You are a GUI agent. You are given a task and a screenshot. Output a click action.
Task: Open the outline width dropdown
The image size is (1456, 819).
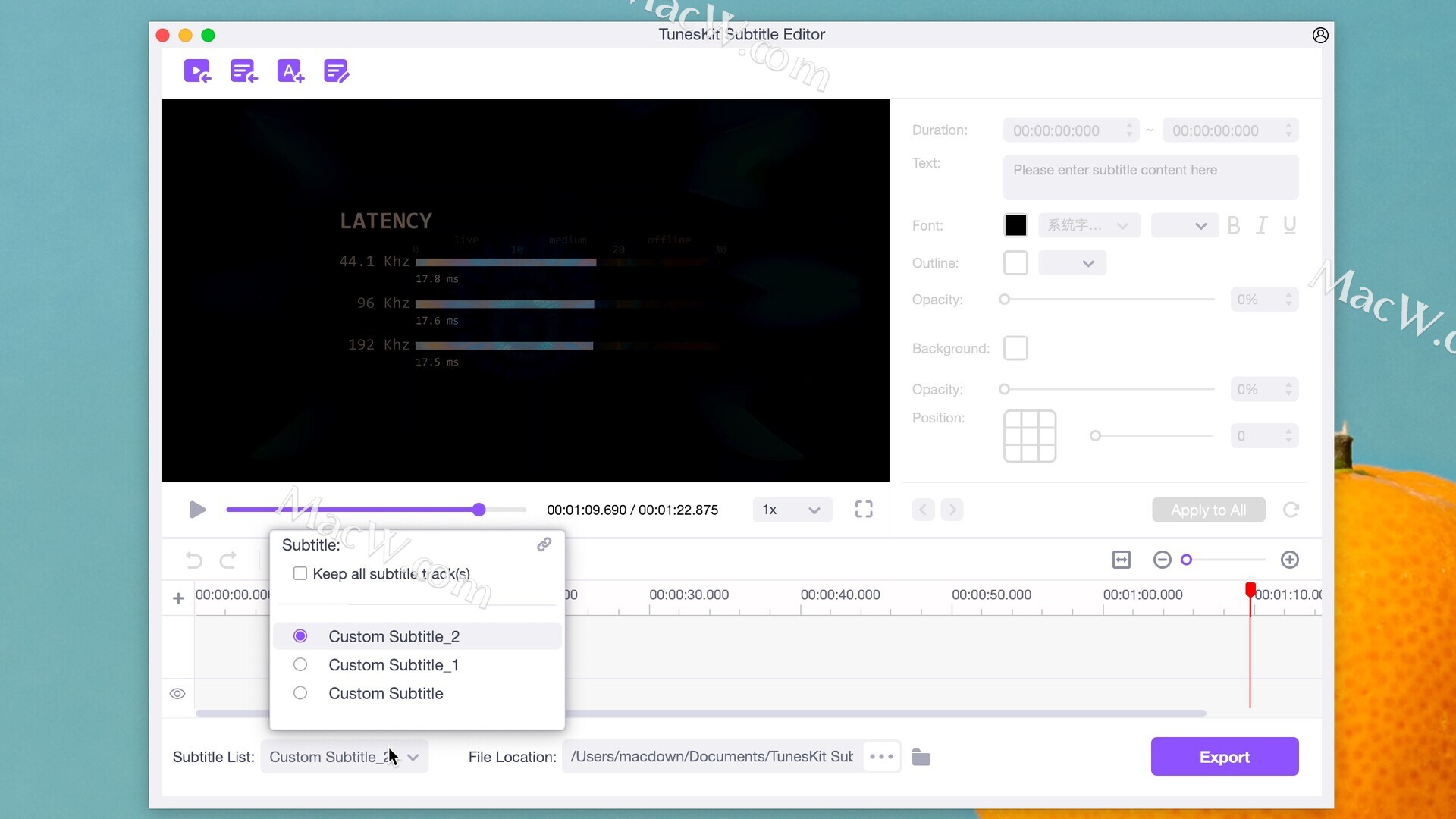pos(1072,263)
